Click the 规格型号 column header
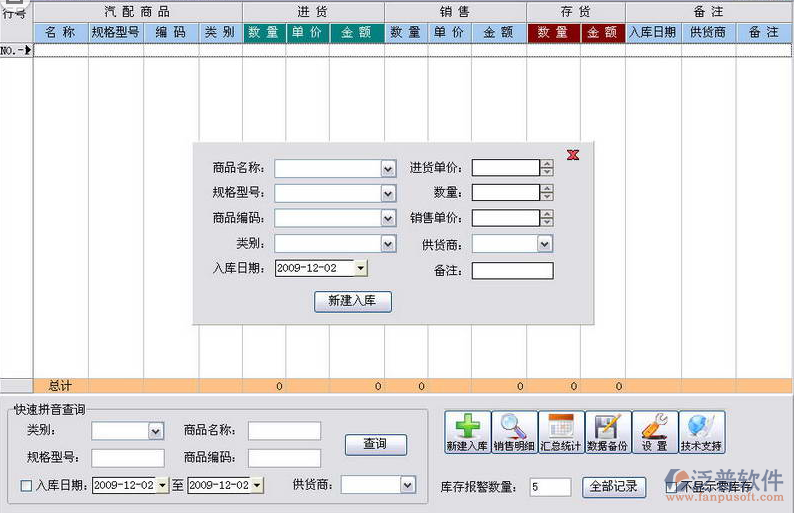Viewport: 794px width, 513px height. [x=116, y=32]
